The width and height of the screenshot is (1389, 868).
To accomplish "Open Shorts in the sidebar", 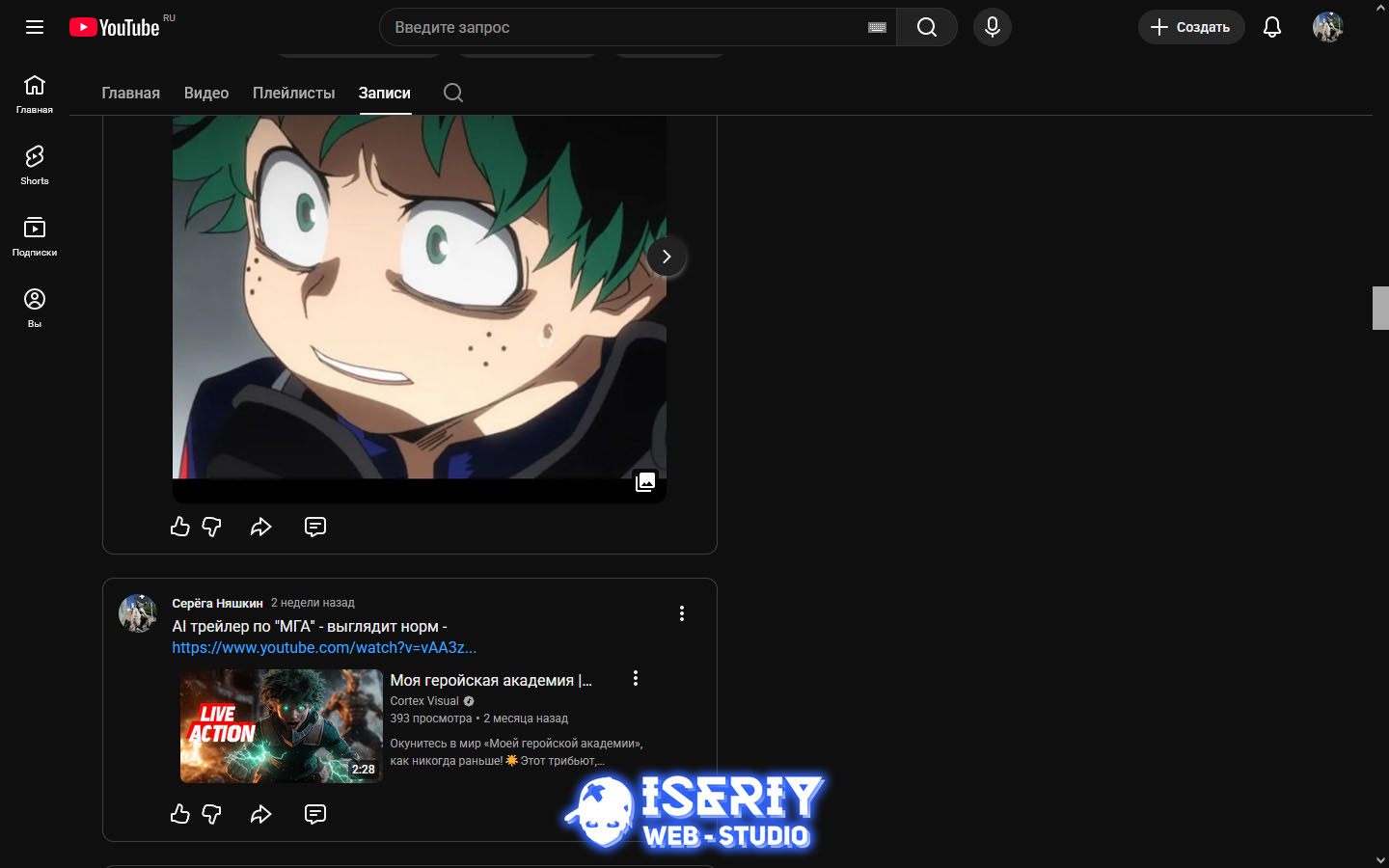I will [x=35, y=164].
